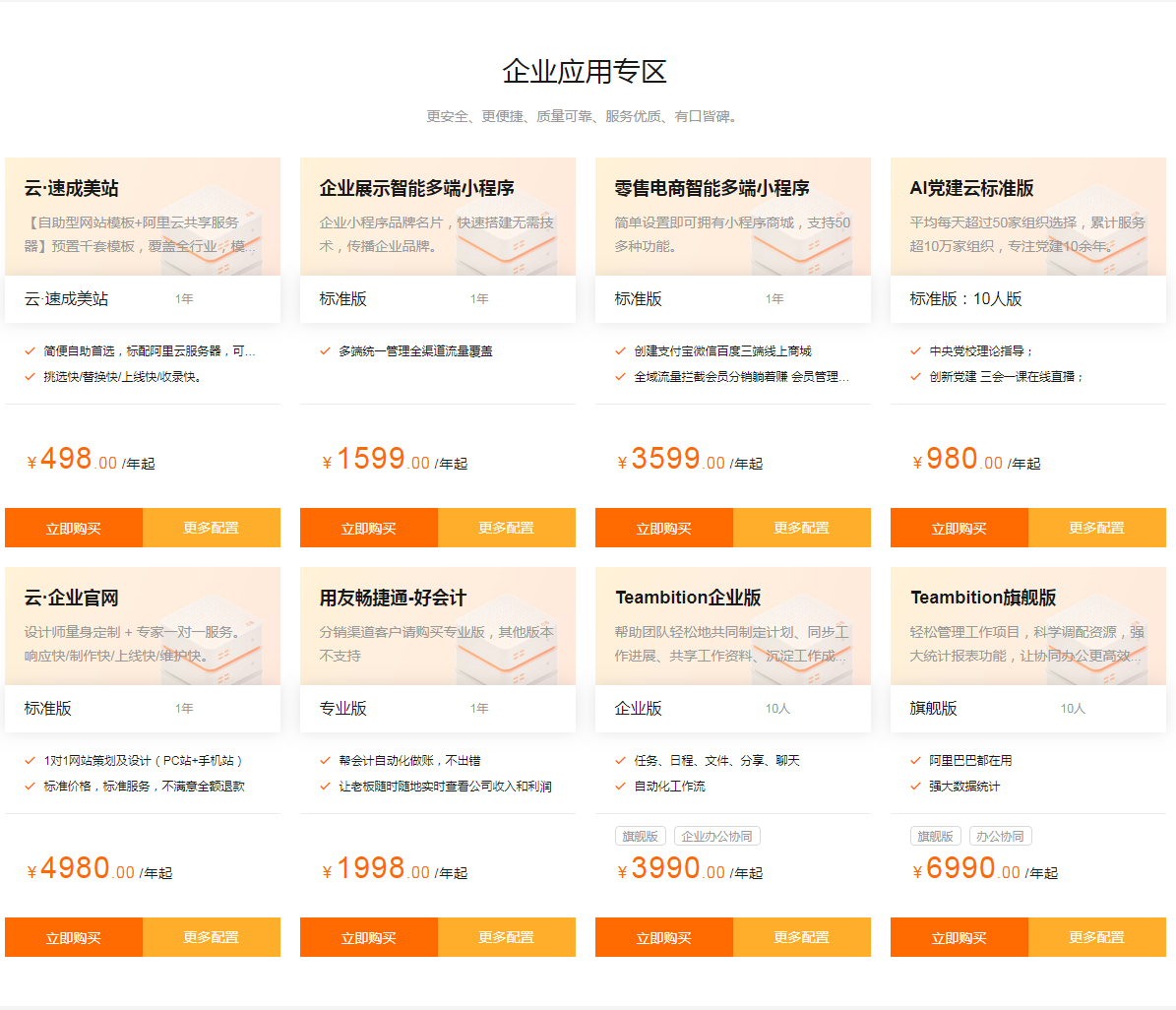
Task: Select the 企业办公协同 tag
Action: click(717, 836)
